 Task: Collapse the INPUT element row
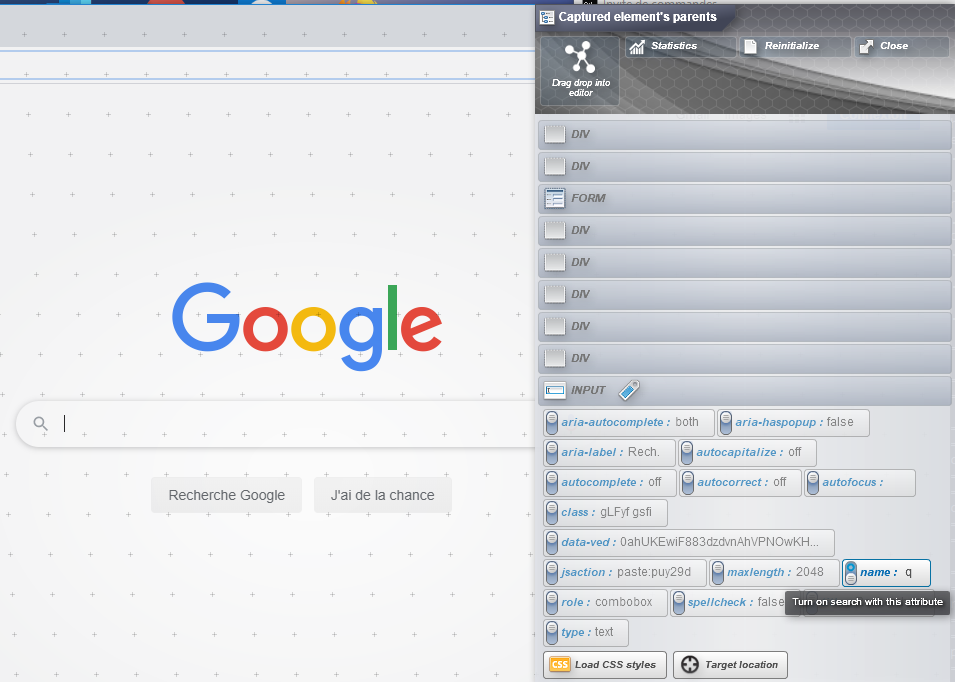click(x=744, y=390)
